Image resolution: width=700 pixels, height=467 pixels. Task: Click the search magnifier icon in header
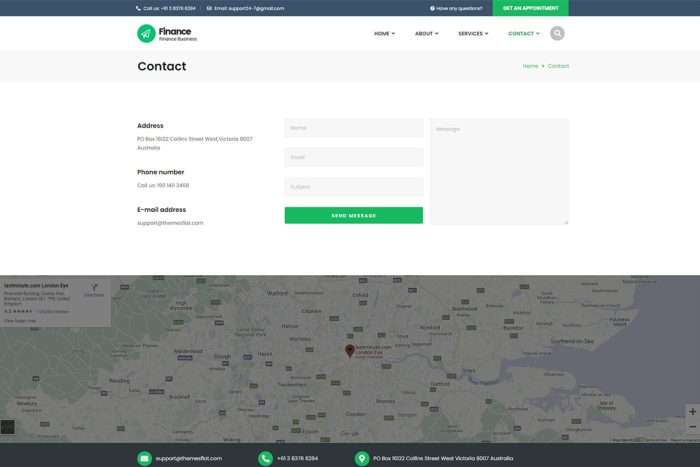click(x=557, y=33)
